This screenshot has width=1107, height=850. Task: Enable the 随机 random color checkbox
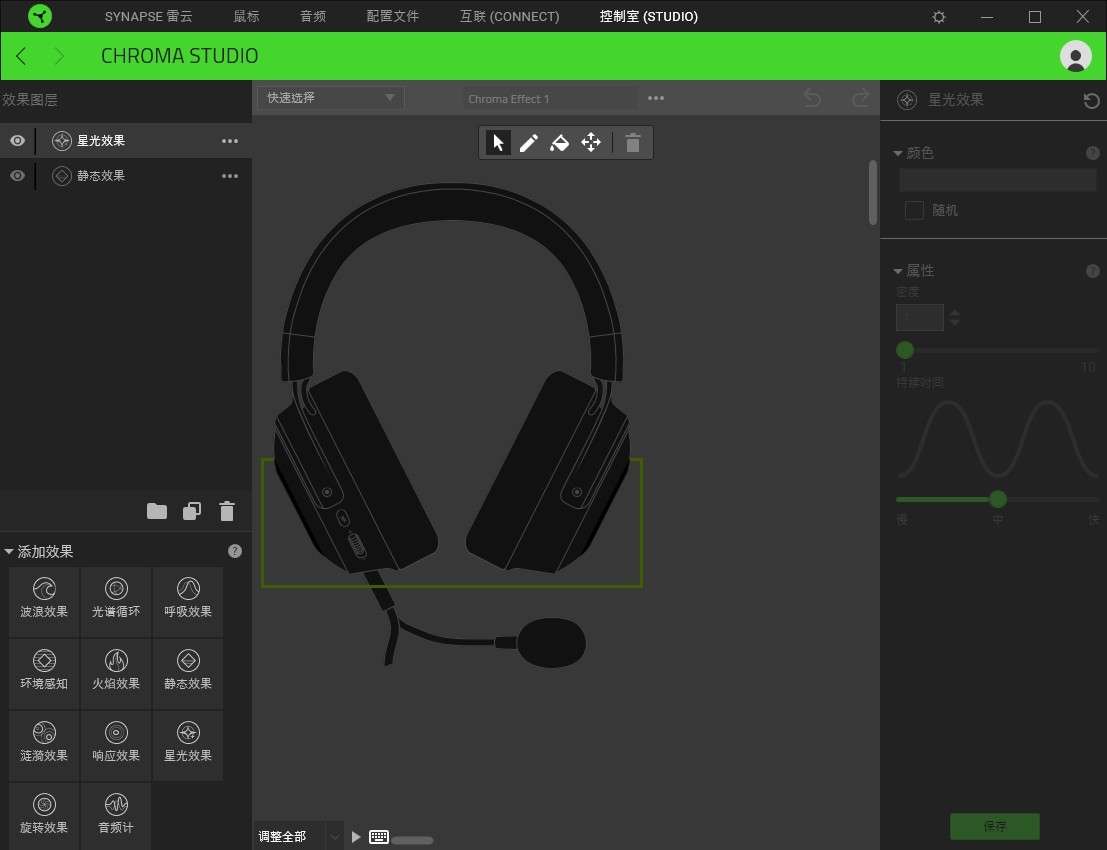coord(914,210)
